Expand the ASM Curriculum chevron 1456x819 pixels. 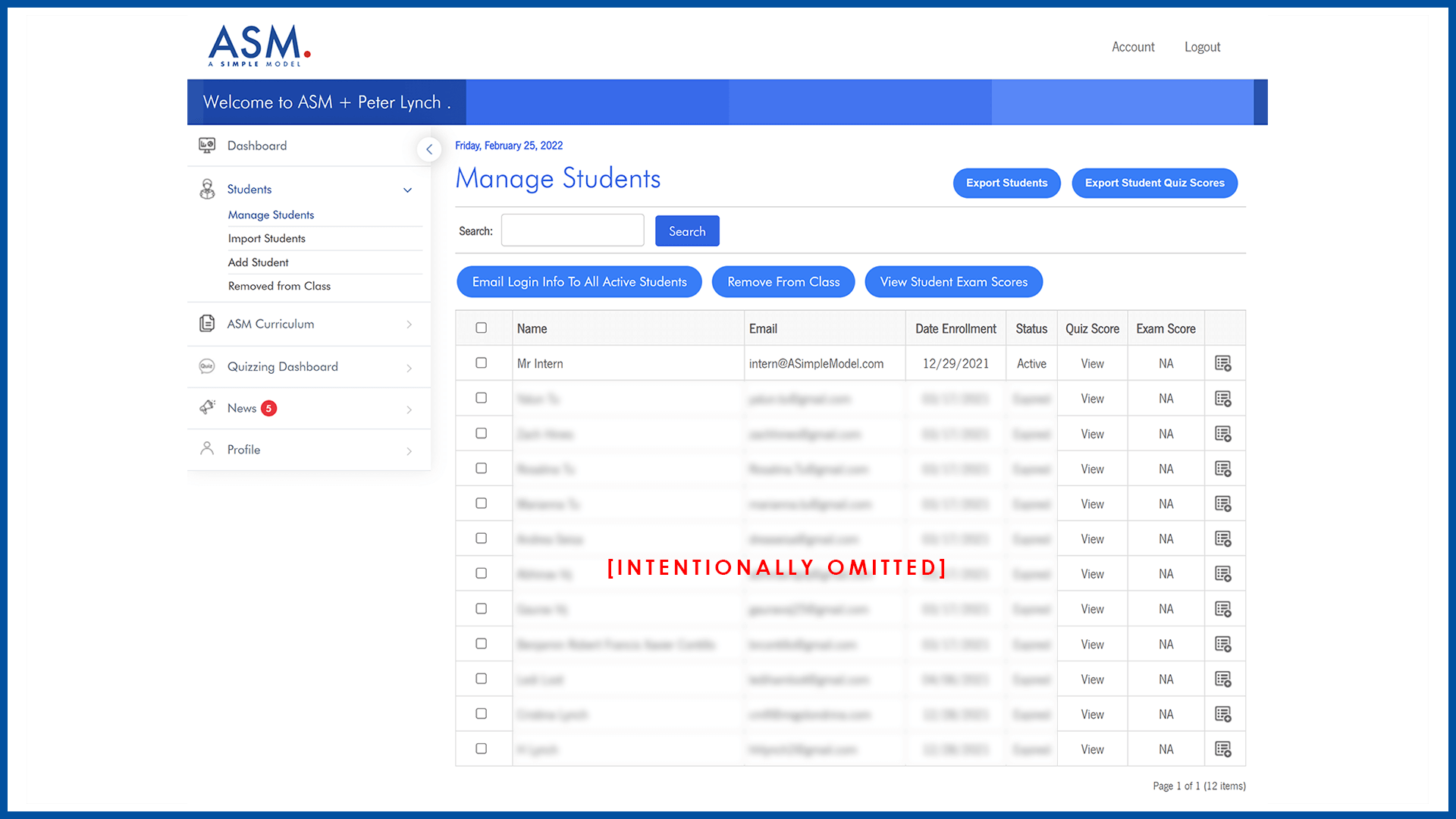tap(409, 325)
